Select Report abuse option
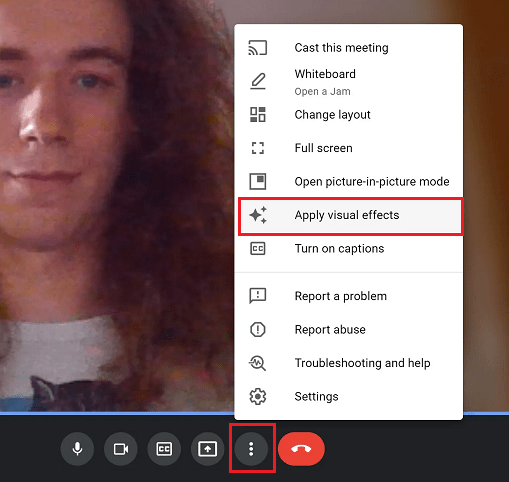509x482 pixels. [349, 330]
